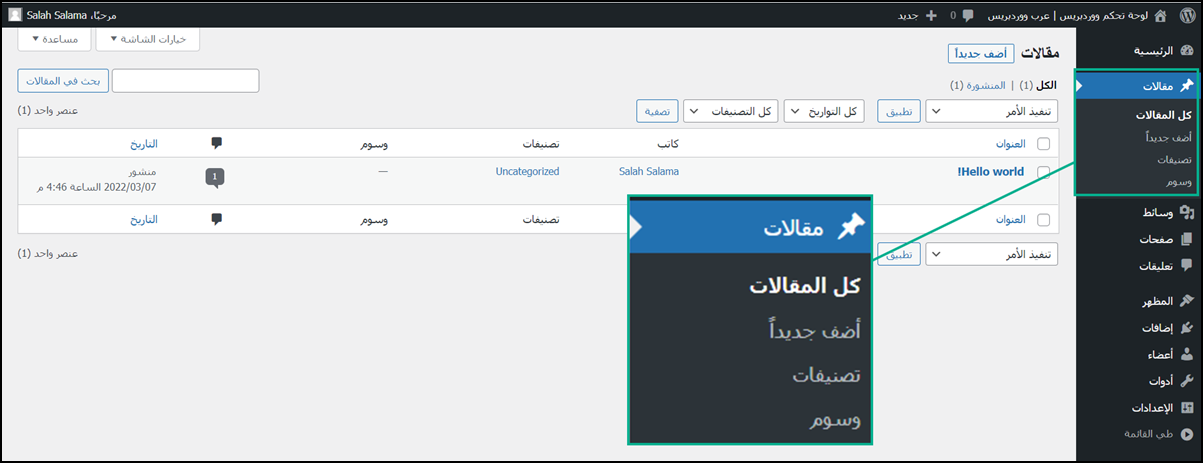Viewport: 1203px width, 463px height.
Task: Click the الرئيسية dashboard gauge icon
Action: tap(1186, 50)
